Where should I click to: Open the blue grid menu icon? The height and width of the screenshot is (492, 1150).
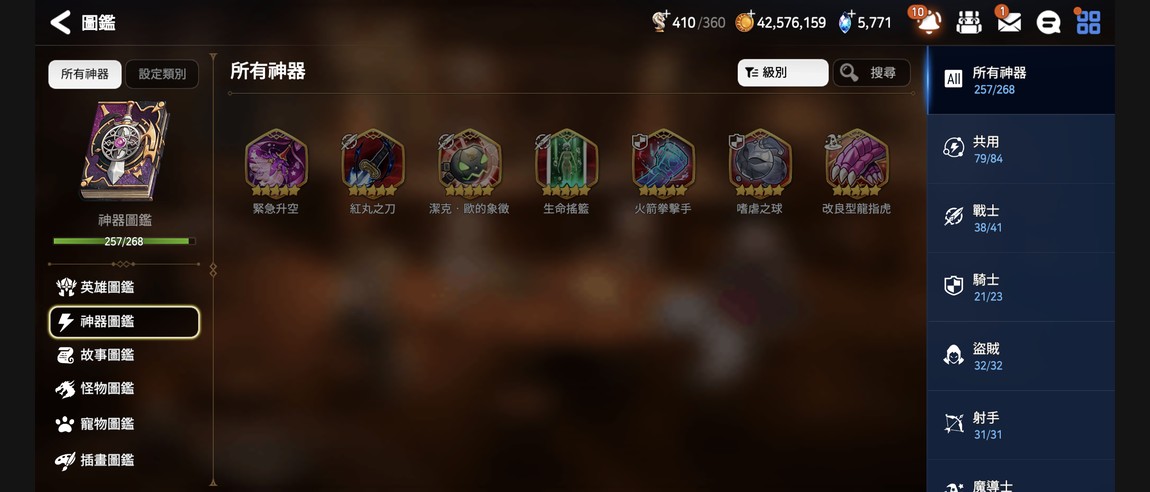tap(1088, 23)
